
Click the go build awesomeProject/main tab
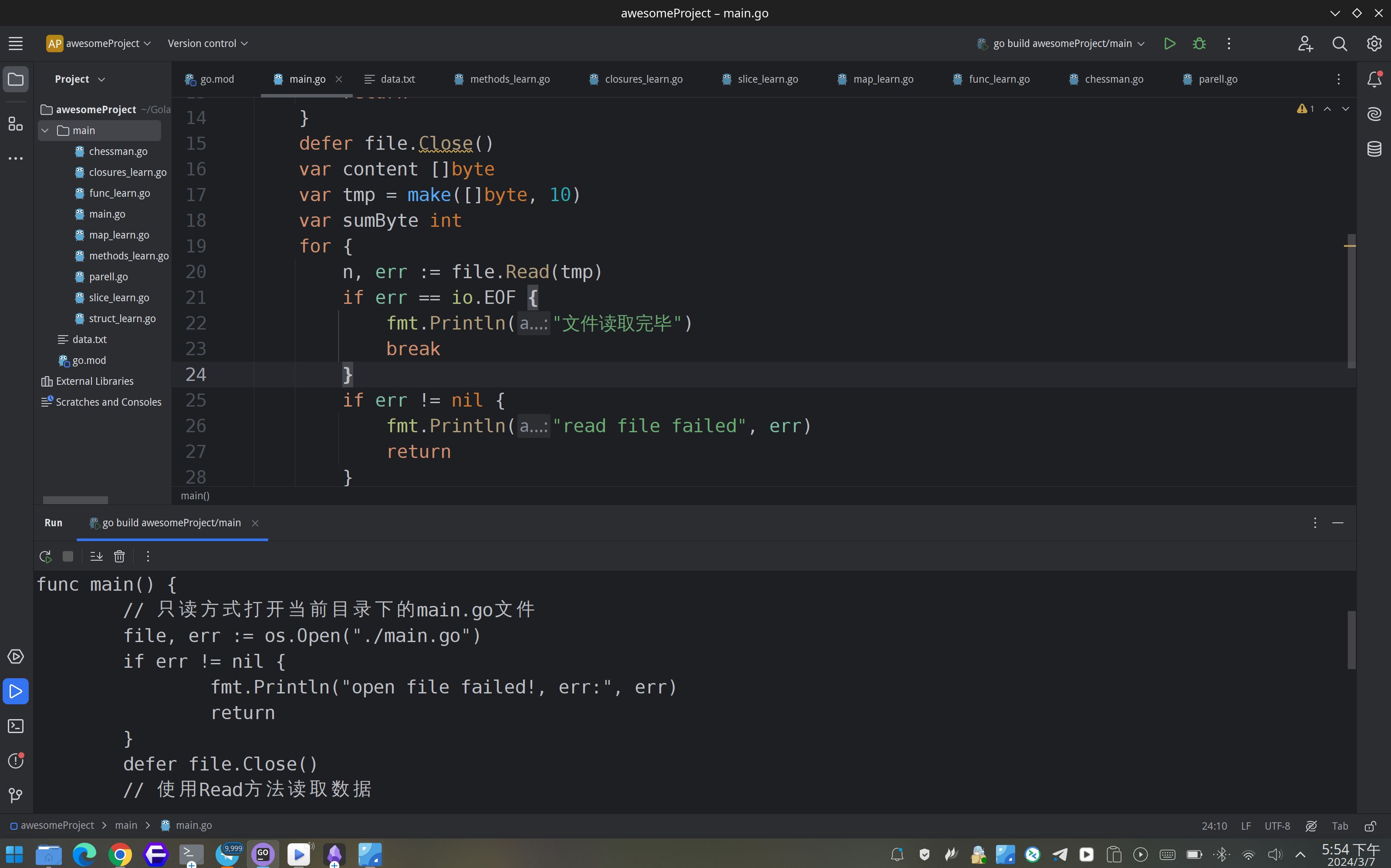[172, 522]
